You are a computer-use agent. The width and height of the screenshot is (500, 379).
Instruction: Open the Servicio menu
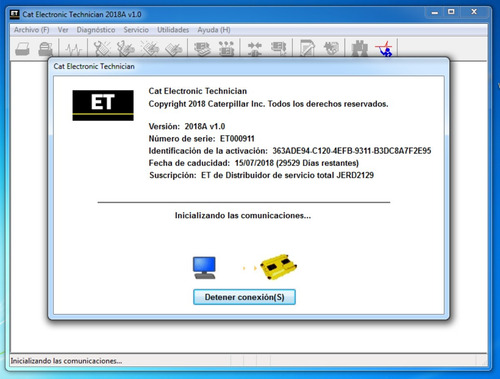click(x=136, y=30)
